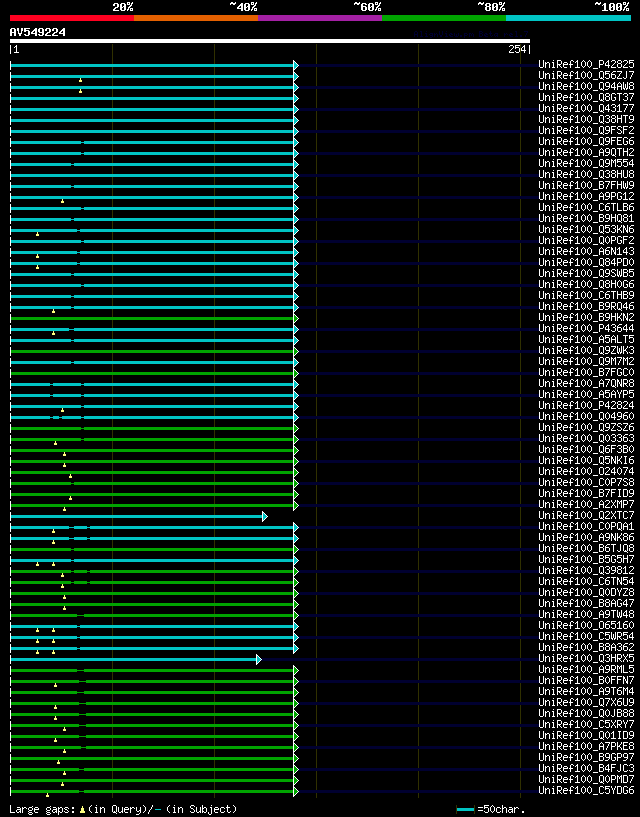Click the cyan =50char scale bar
The width and height of the screenshot is (640, 817).
[465, 809]
